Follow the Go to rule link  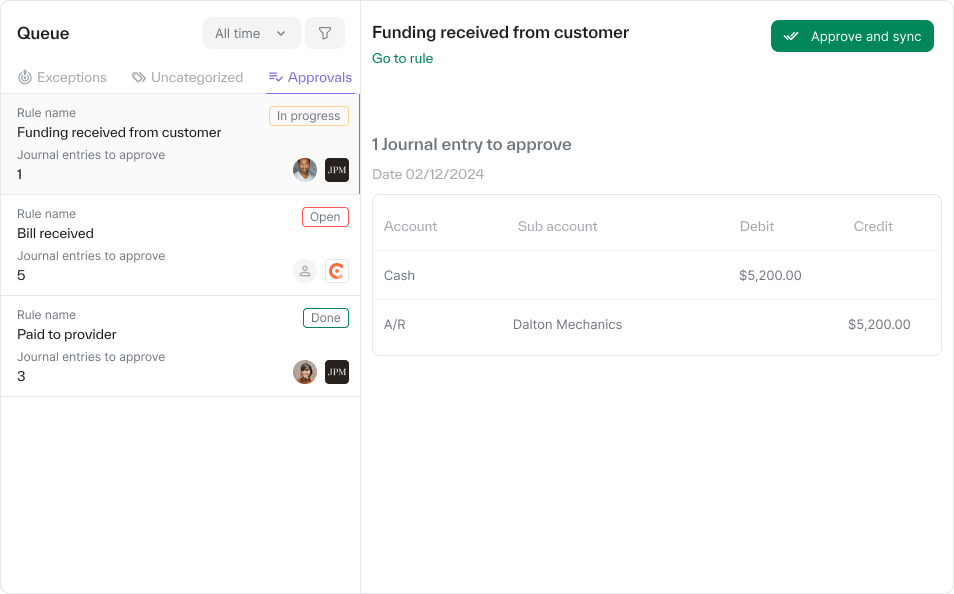point(402,58)
